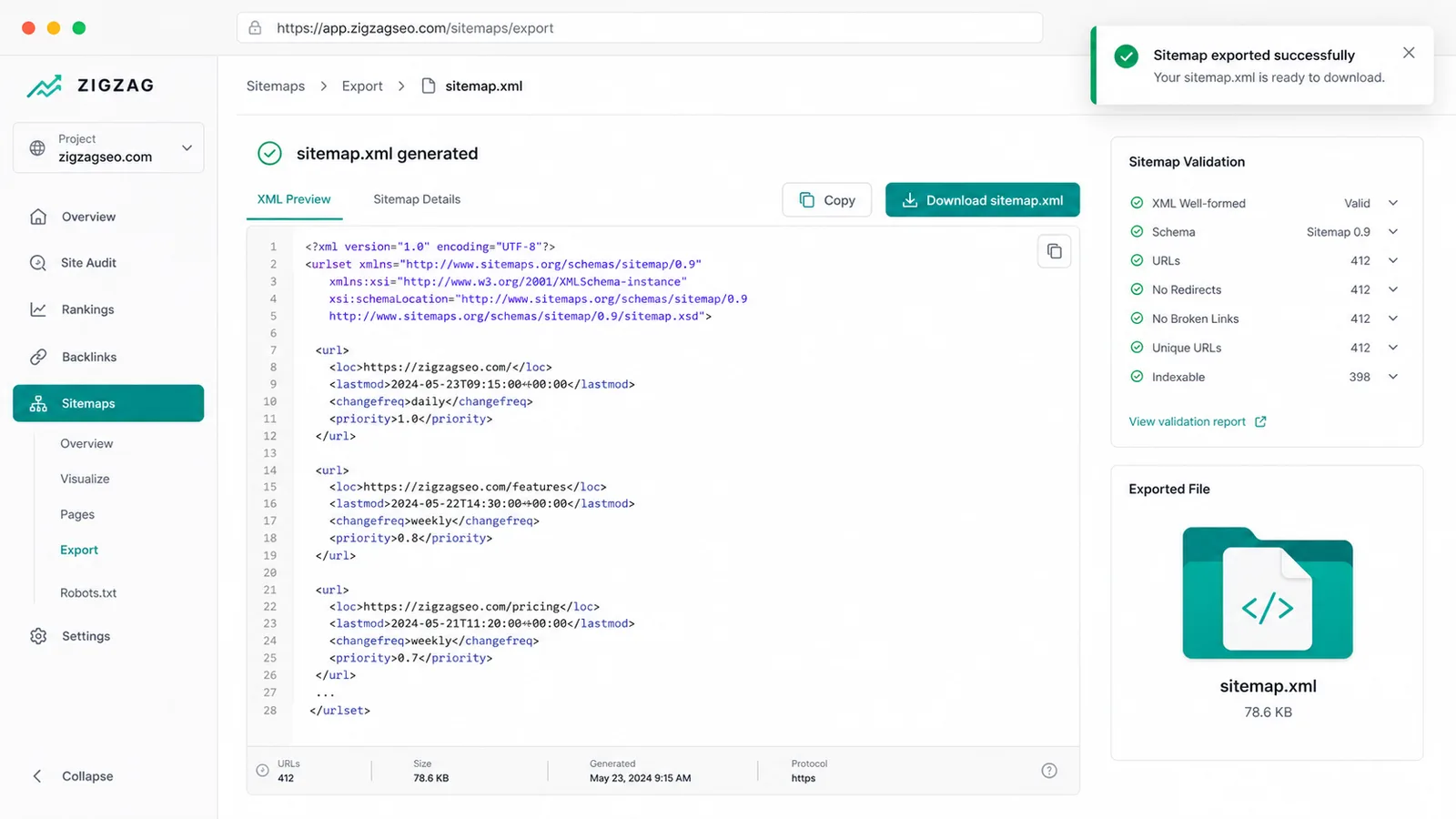Open the Sitemaps sub-item Overview
1456x819 pixels.
[x=86, y=443]
